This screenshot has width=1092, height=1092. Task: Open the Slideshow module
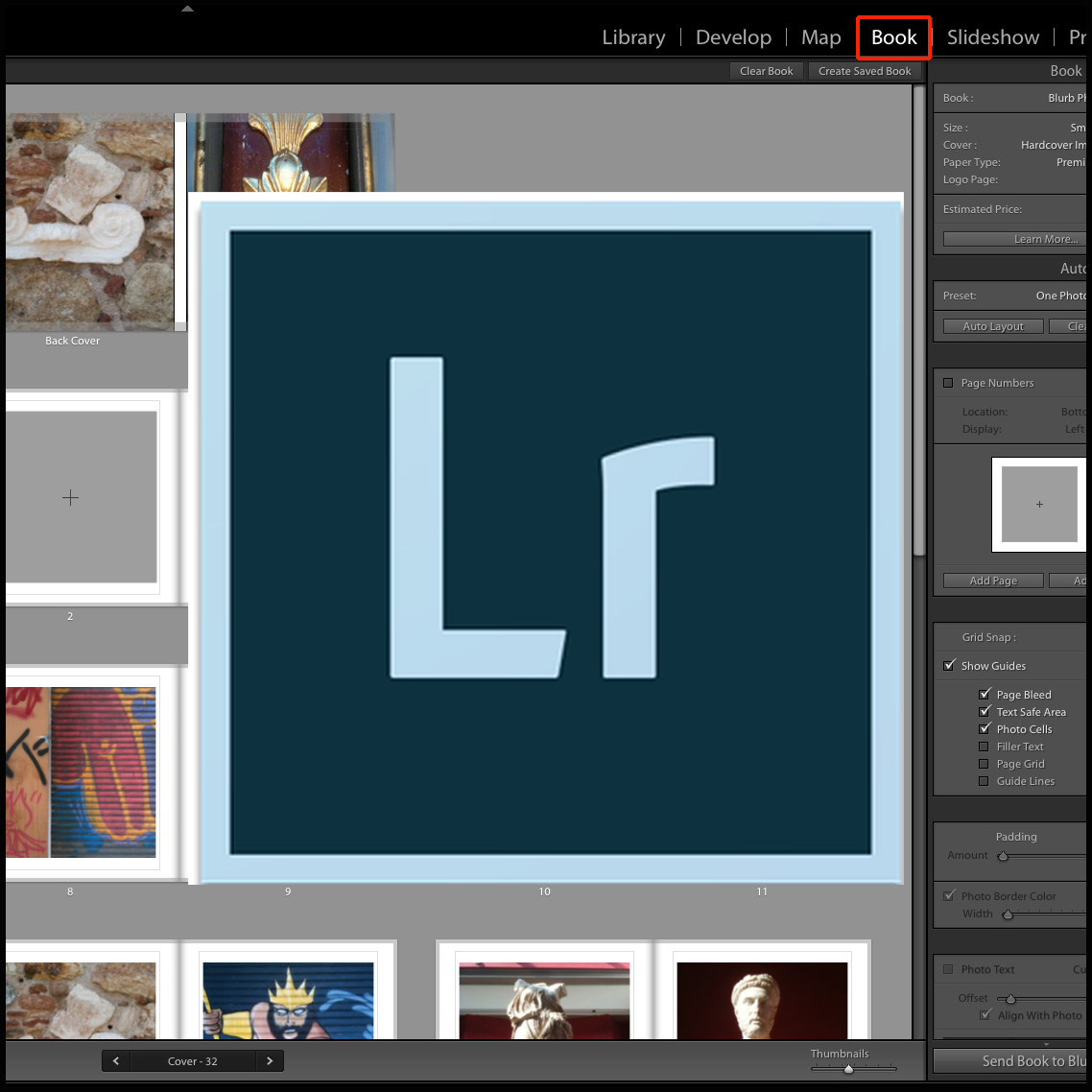point(992,37)
